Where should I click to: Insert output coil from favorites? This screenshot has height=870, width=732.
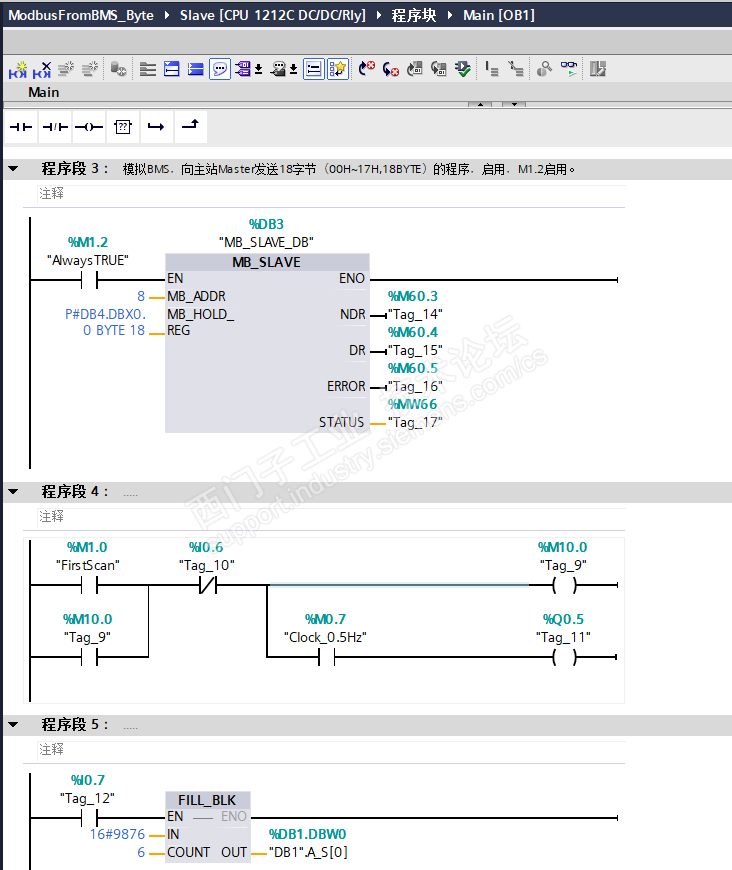pyautogui.click(x=89, y=127)
